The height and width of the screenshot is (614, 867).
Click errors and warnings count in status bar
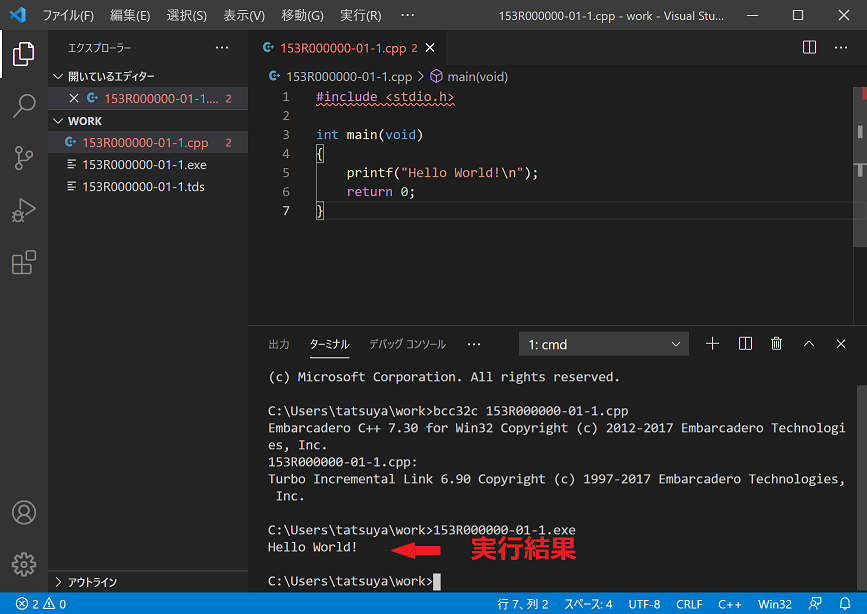[x=41, y=604]
